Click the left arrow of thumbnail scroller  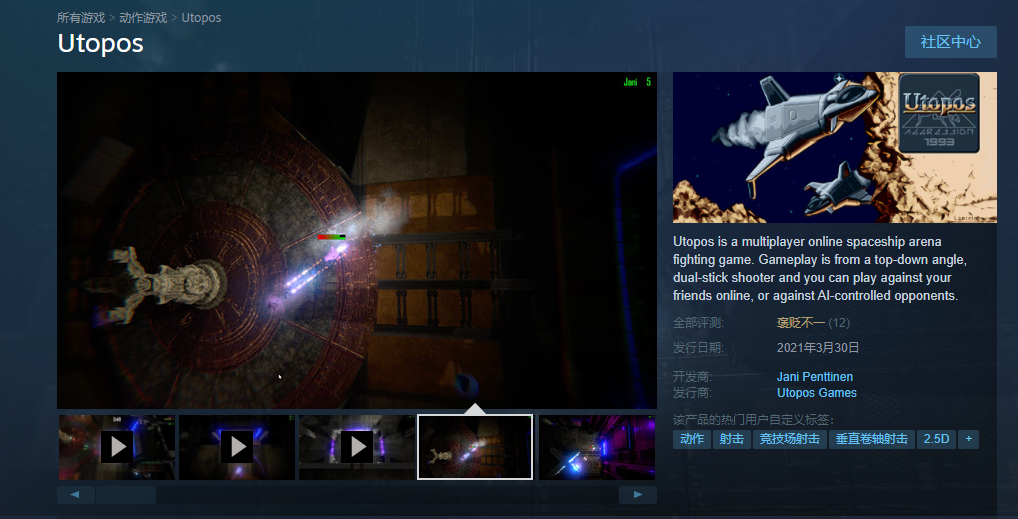[x=75, y=495]
